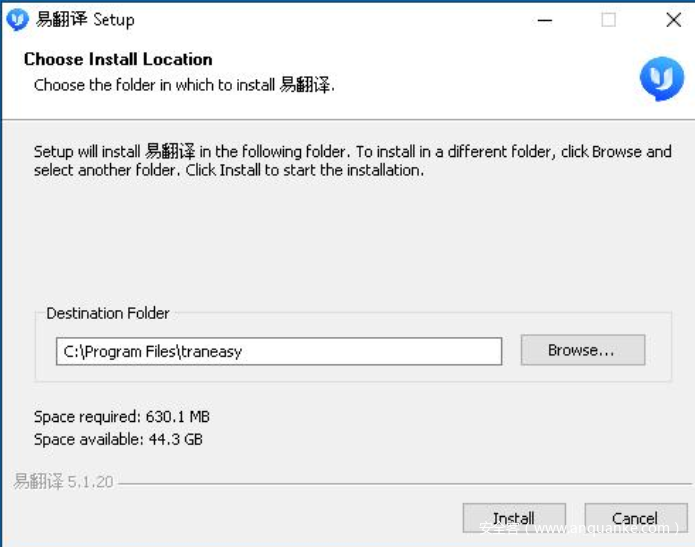
Task: Close the Setup window
Action: point(673,20)
